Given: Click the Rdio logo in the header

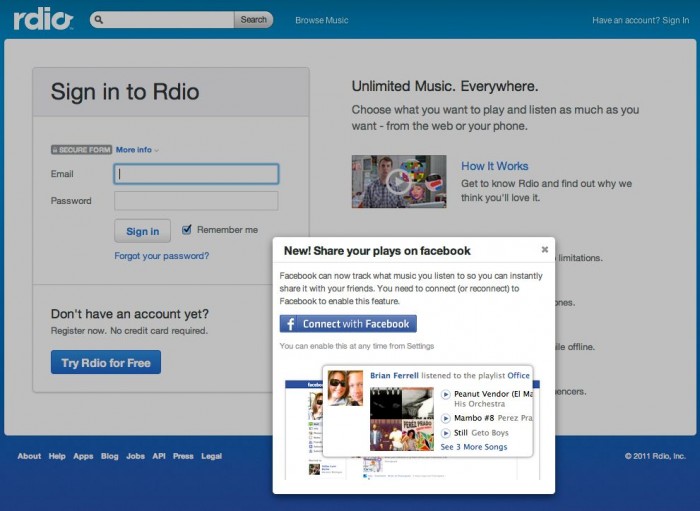Looking at the screenshot, I should tap(43, 20).
